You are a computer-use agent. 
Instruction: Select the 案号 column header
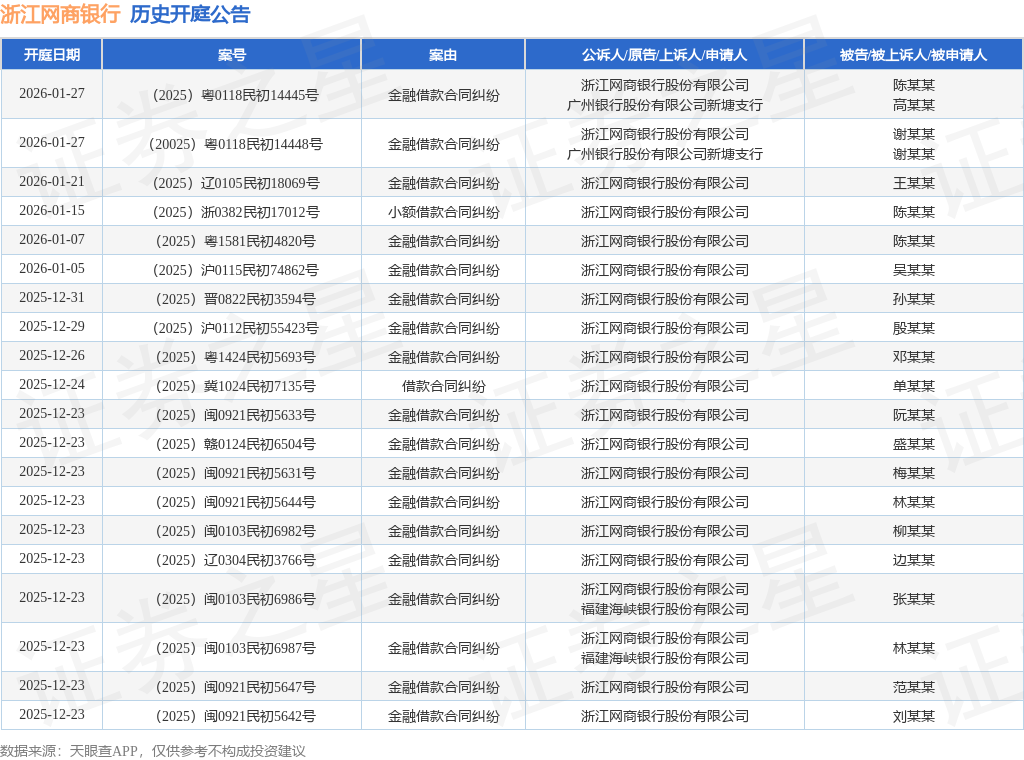(x=232, y=55)
